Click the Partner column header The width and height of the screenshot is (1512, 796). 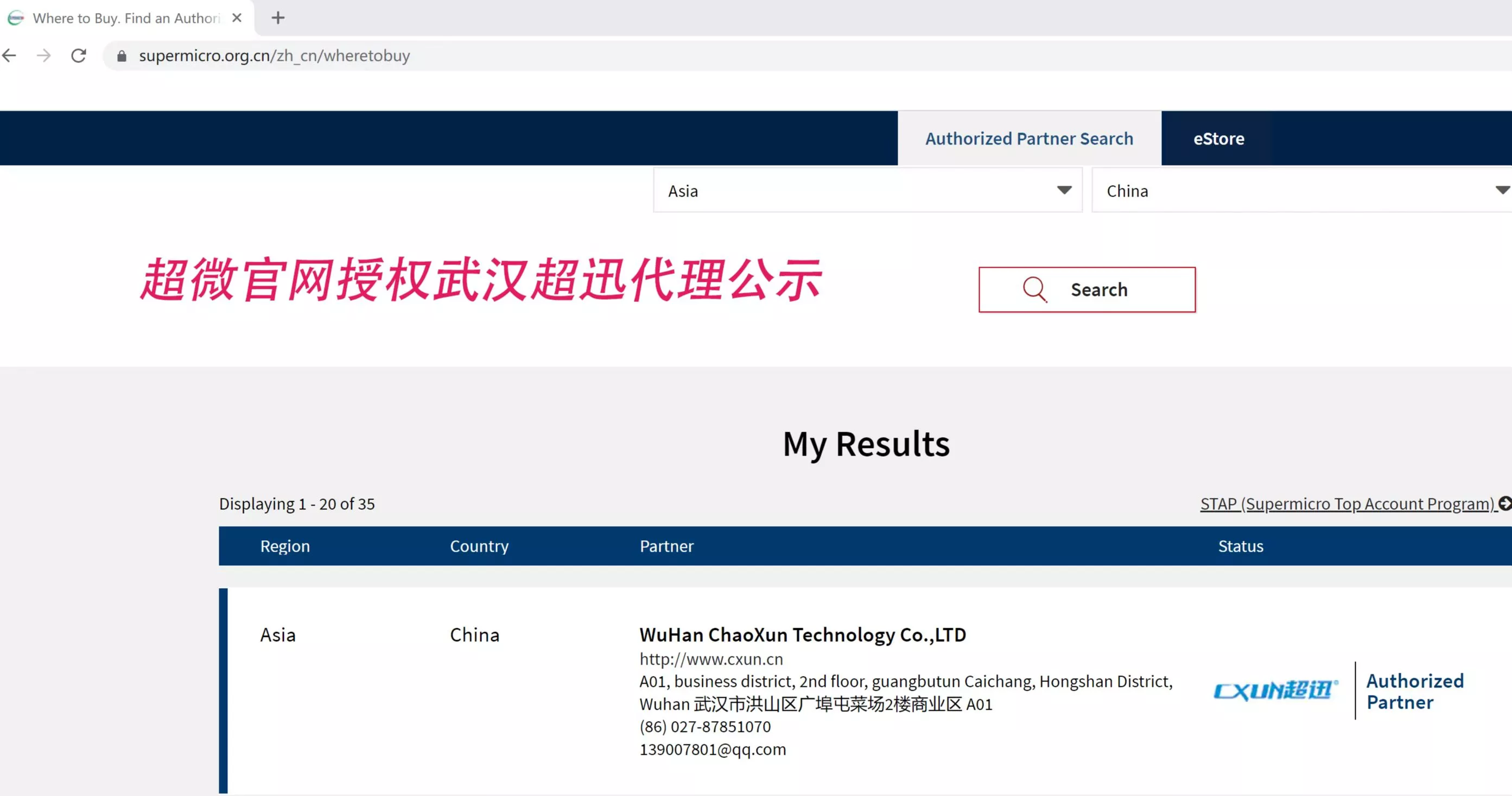pyautogui.click(x=666, y=546)
